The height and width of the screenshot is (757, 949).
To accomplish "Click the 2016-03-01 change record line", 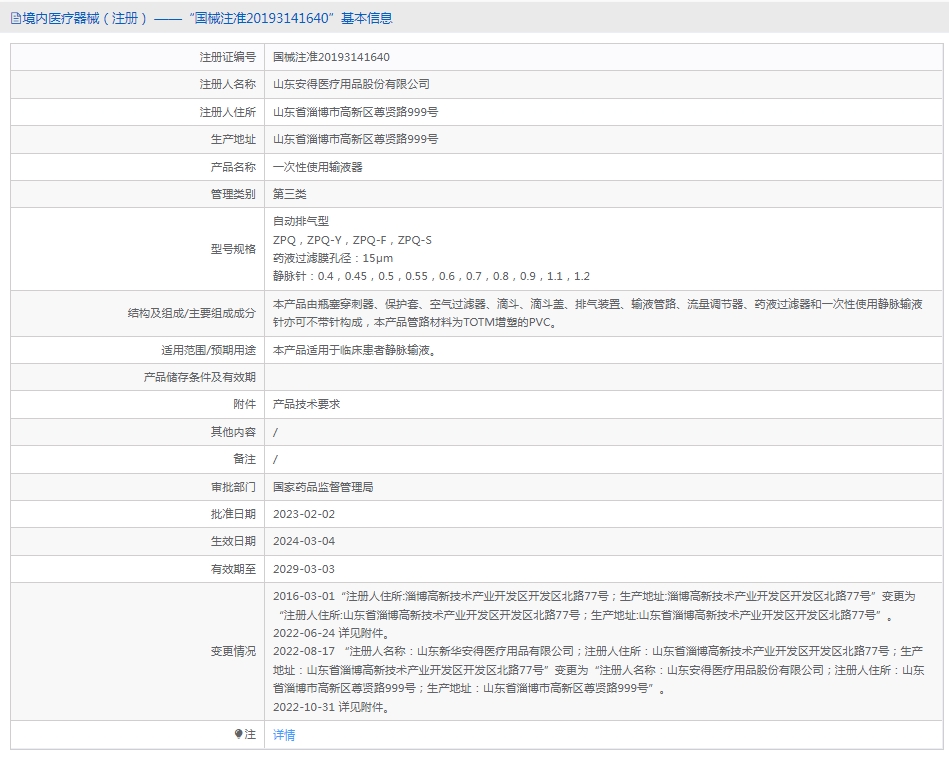I will pyautogui.click(x=594, y=606).
